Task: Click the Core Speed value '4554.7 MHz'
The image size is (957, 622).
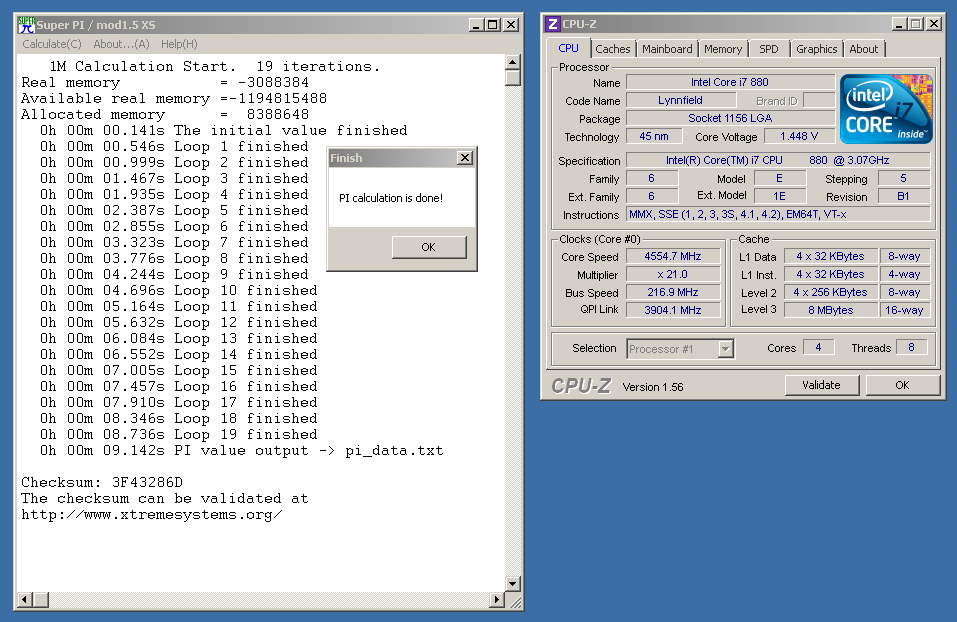Action: pyautogui.click(x=673, y=256)
